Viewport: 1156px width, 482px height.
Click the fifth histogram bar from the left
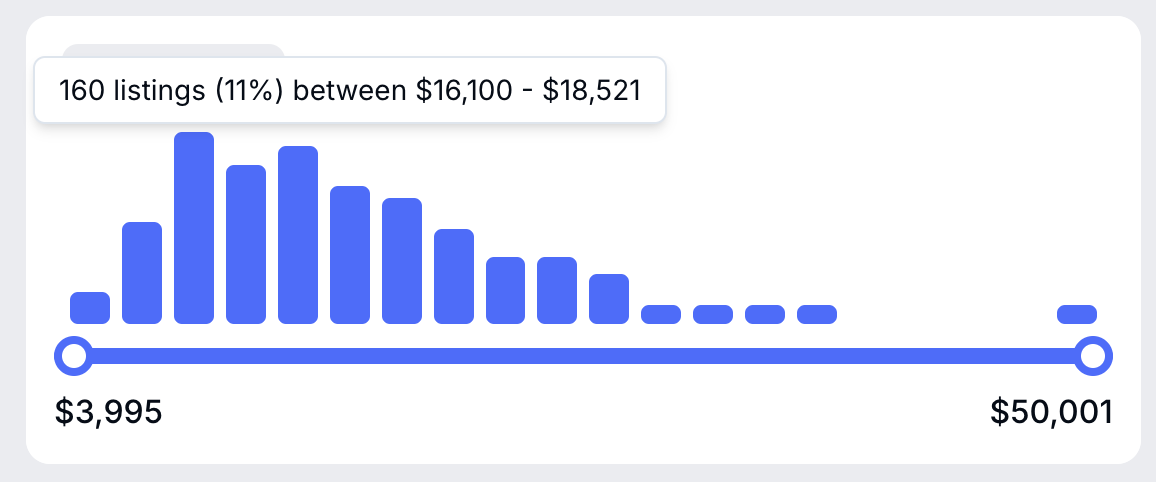click(298, 235)
